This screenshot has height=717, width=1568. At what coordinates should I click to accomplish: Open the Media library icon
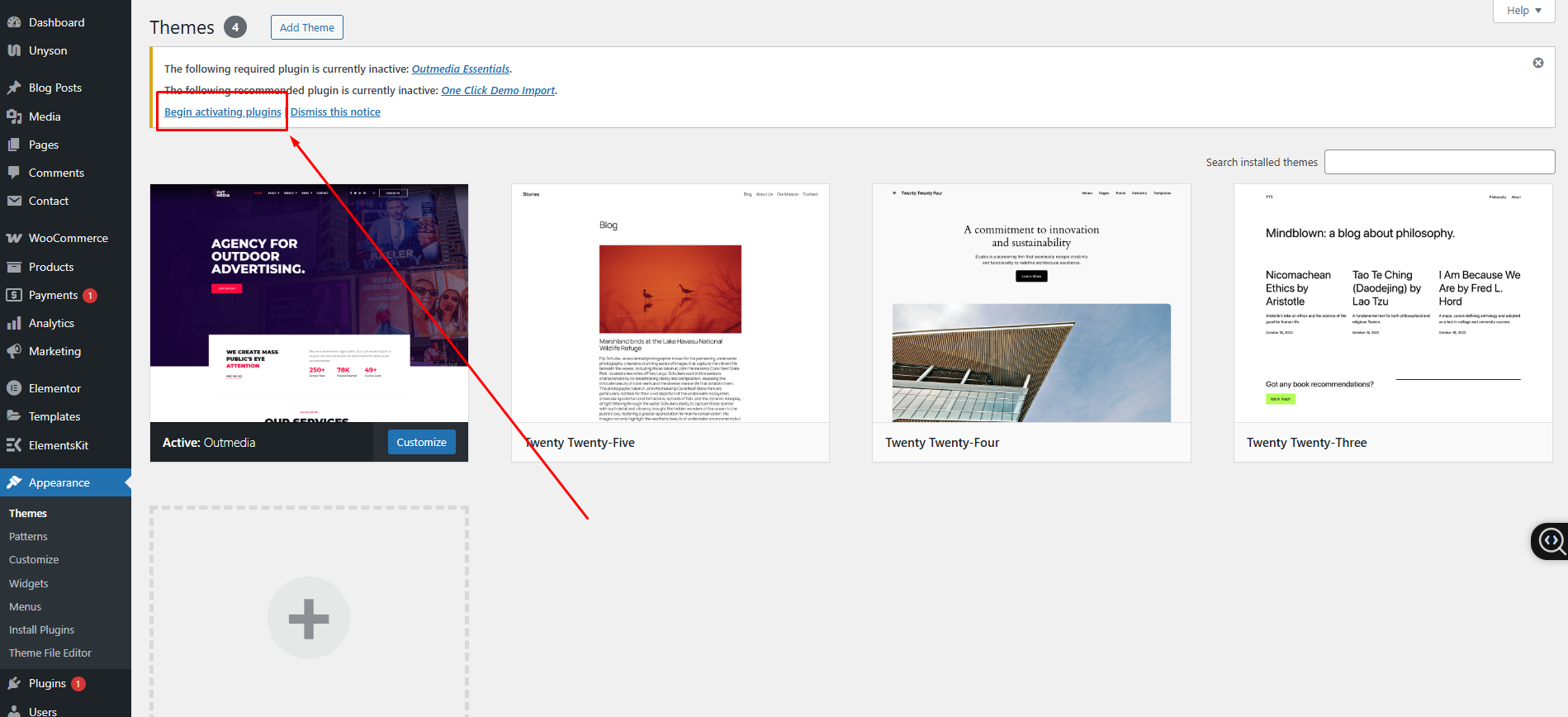[14, 116]
